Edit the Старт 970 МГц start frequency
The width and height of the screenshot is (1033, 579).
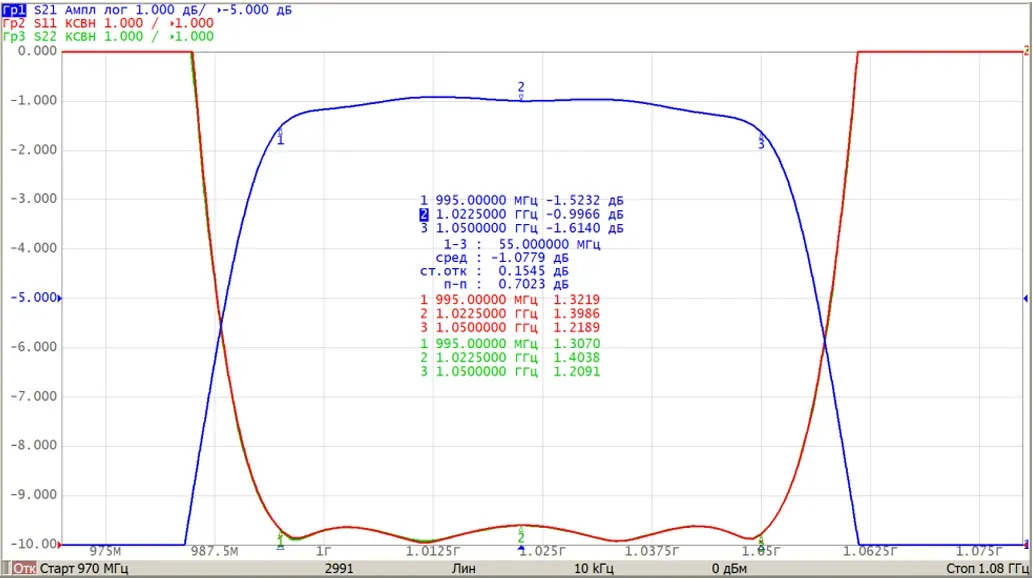point(84,568)
